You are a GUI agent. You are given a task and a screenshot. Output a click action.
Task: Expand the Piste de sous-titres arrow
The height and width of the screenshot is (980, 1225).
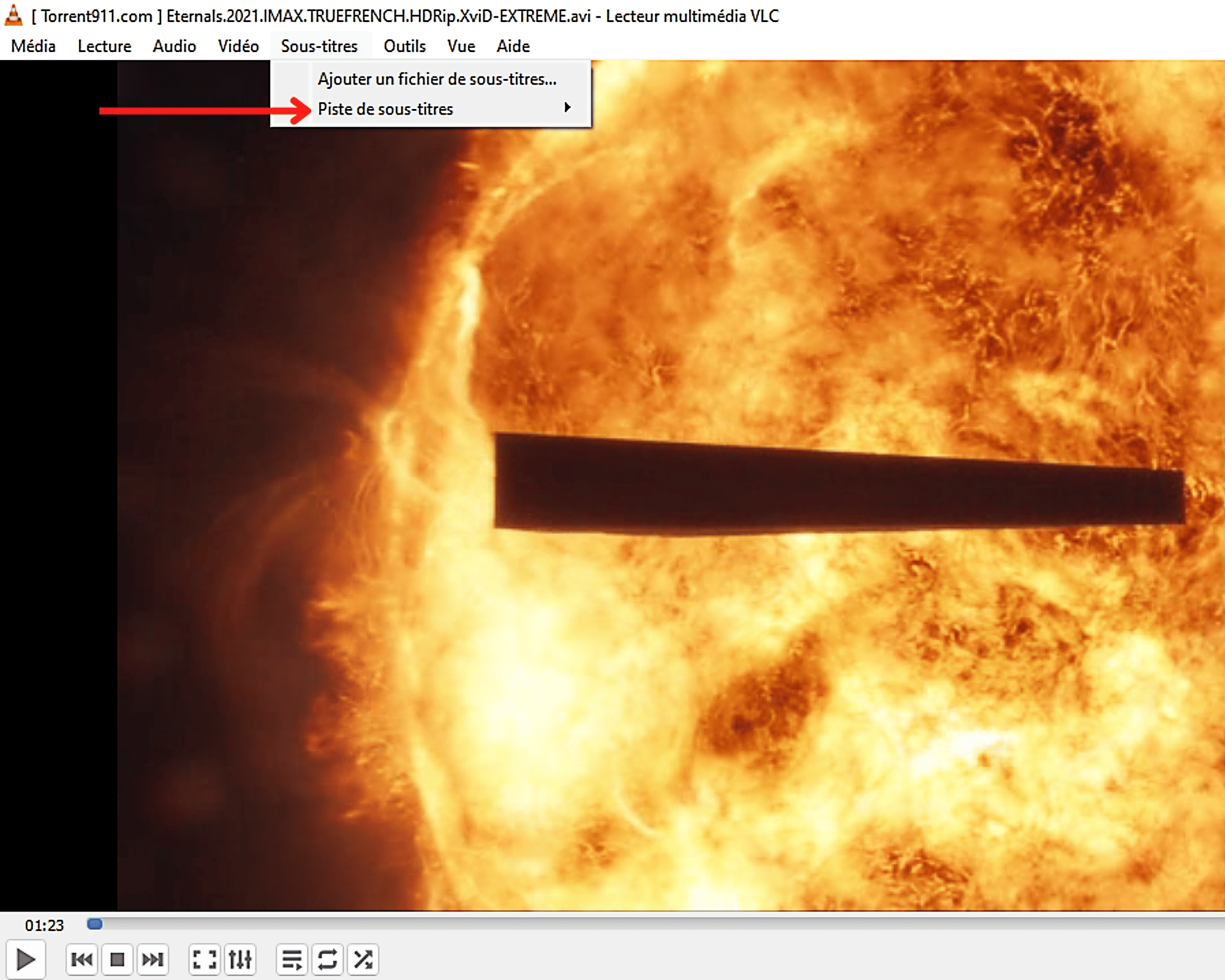pos(568,108)
